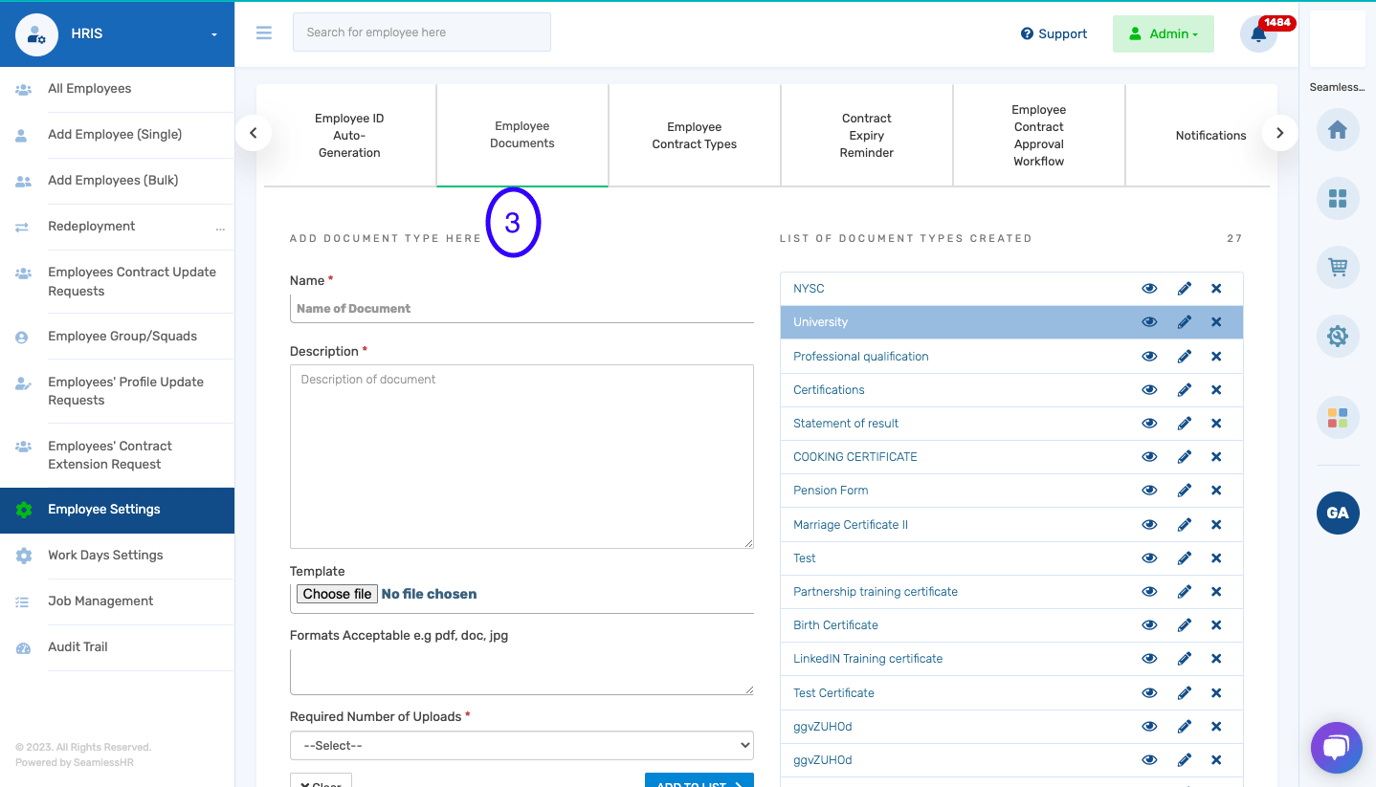Open the sidebar hamburger menu
The height and width of the screenshot is (787, 1376).
pos(263,32)
